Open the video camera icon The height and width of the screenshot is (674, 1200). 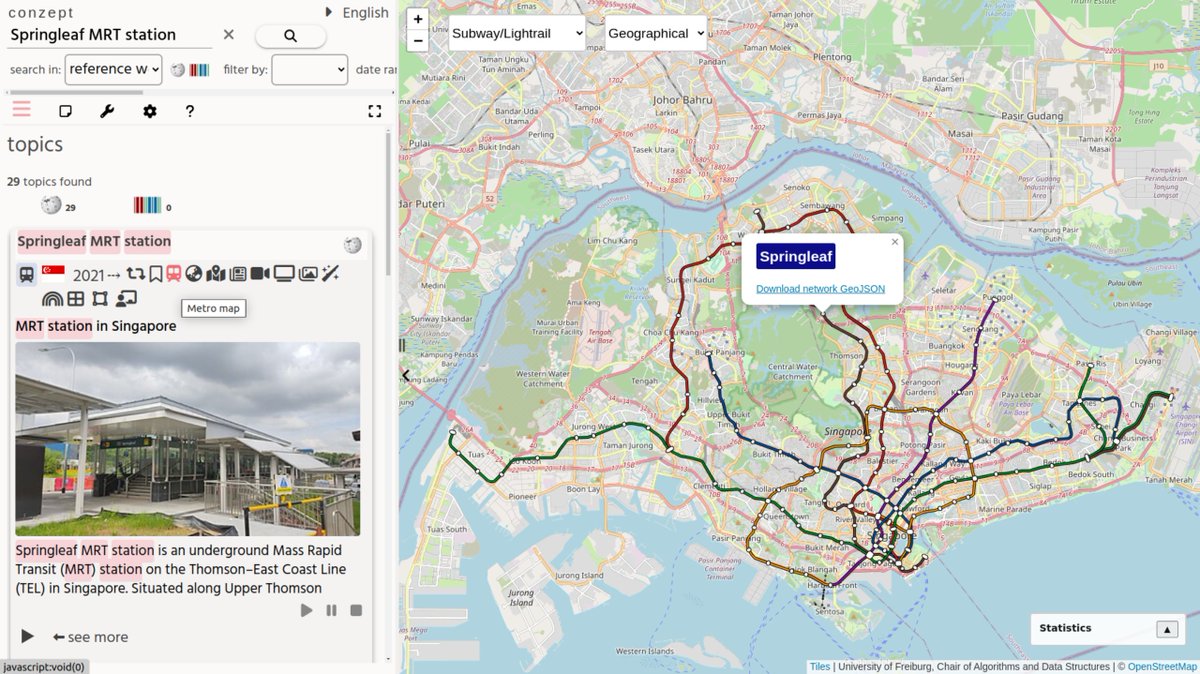point(260,274)
